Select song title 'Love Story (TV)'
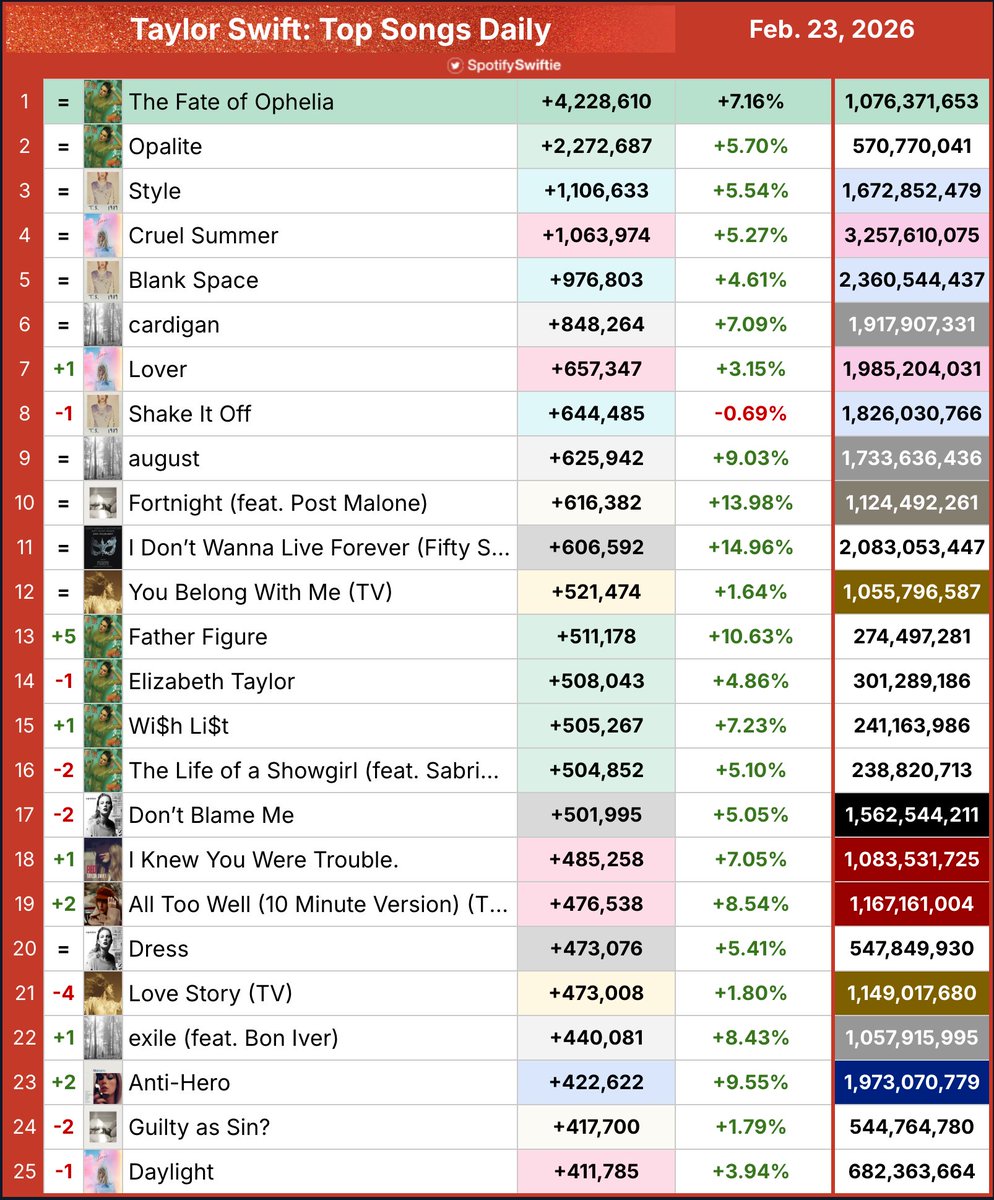This screenshot has width=994, height=1200. (210, 994)
